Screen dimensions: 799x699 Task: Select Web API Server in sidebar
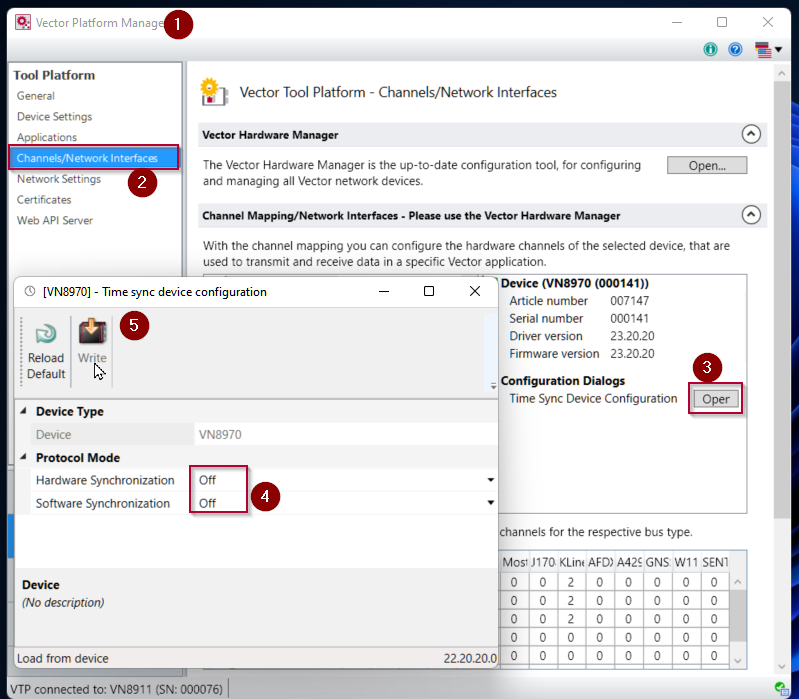55,220
